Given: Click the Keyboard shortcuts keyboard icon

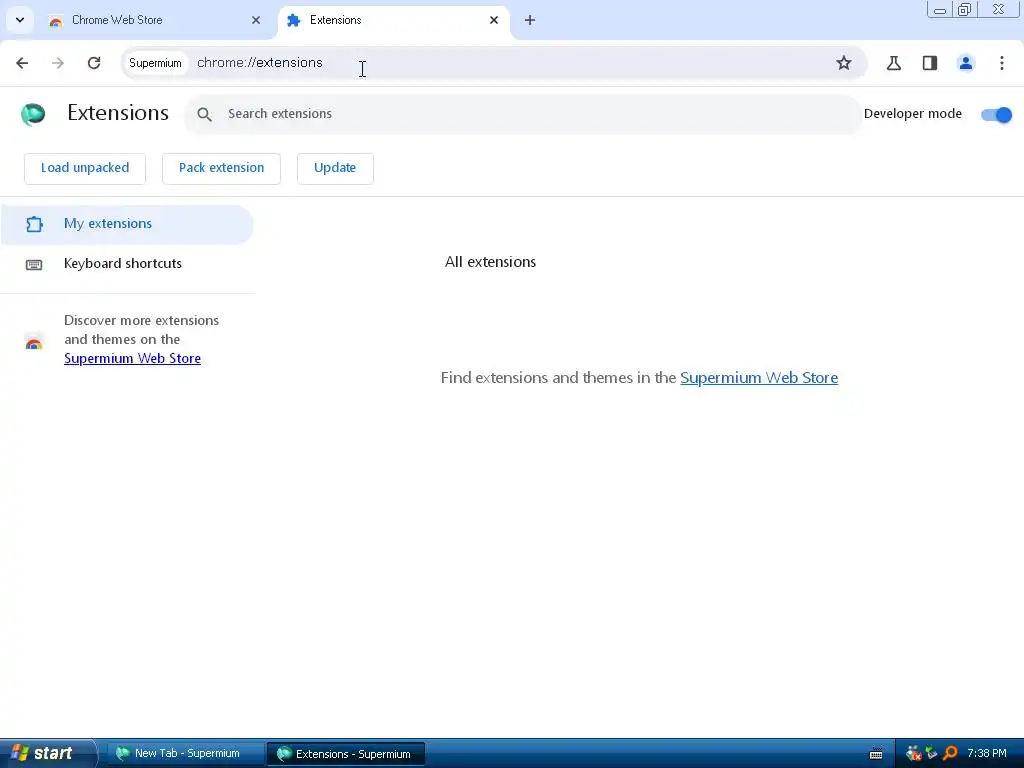Looking at the screenshot, I should tap(34, 264).
